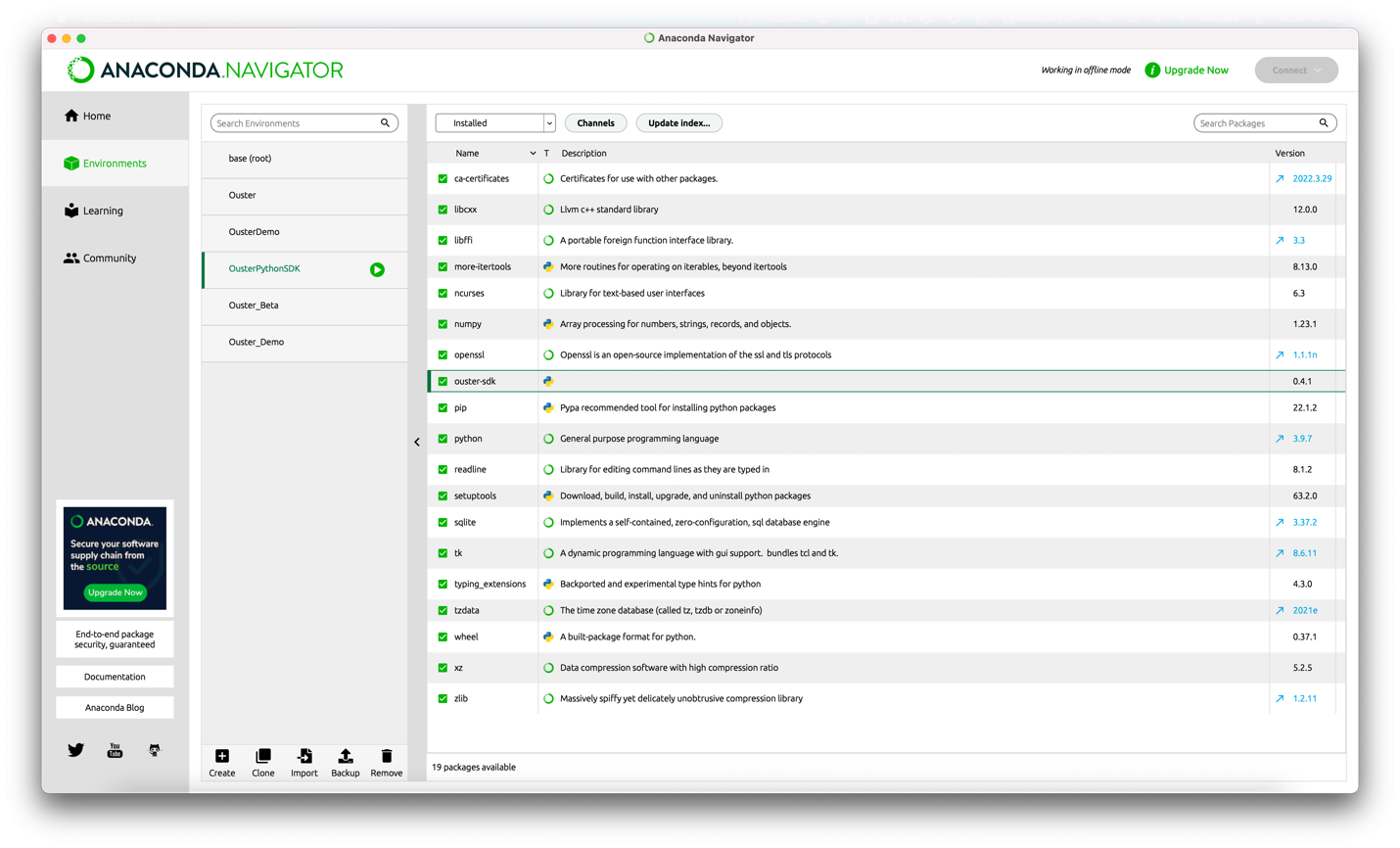This screenshot has width=1400, height=848.
Task: Click the Upgrade Now info icon
Action: click(1152, 71)
